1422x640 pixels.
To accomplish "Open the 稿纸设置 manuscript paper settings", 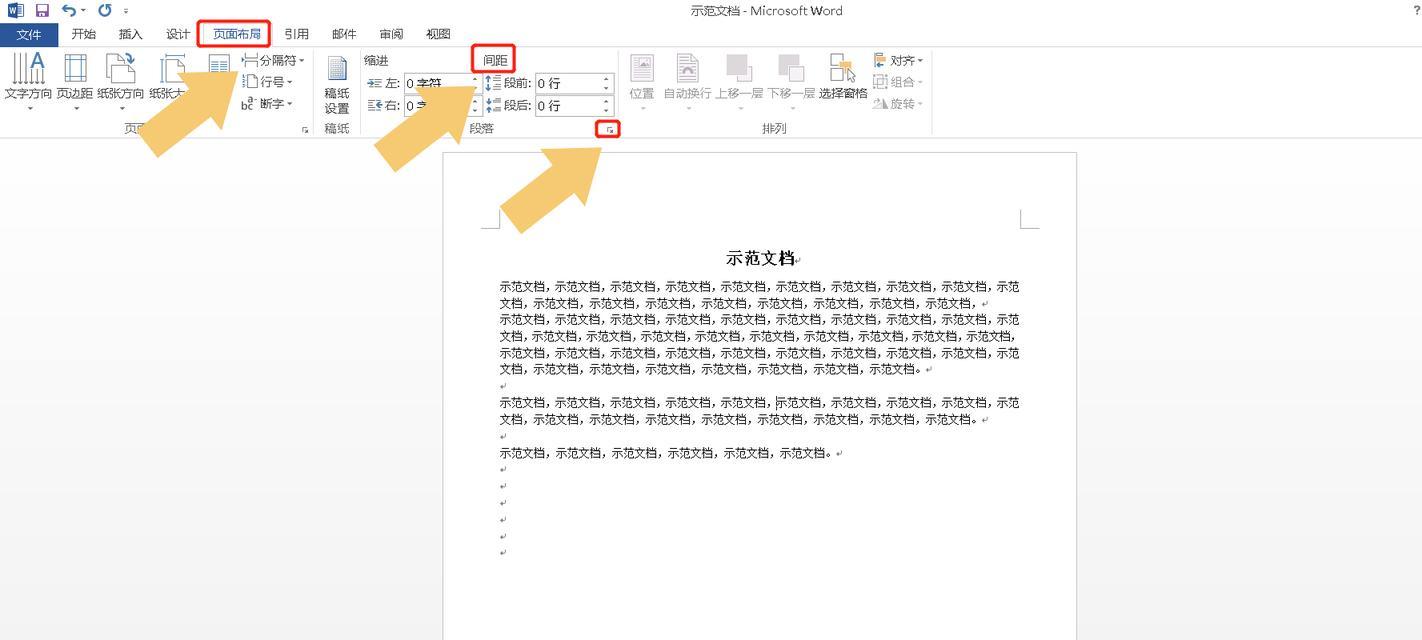I will tap(337, 84).
